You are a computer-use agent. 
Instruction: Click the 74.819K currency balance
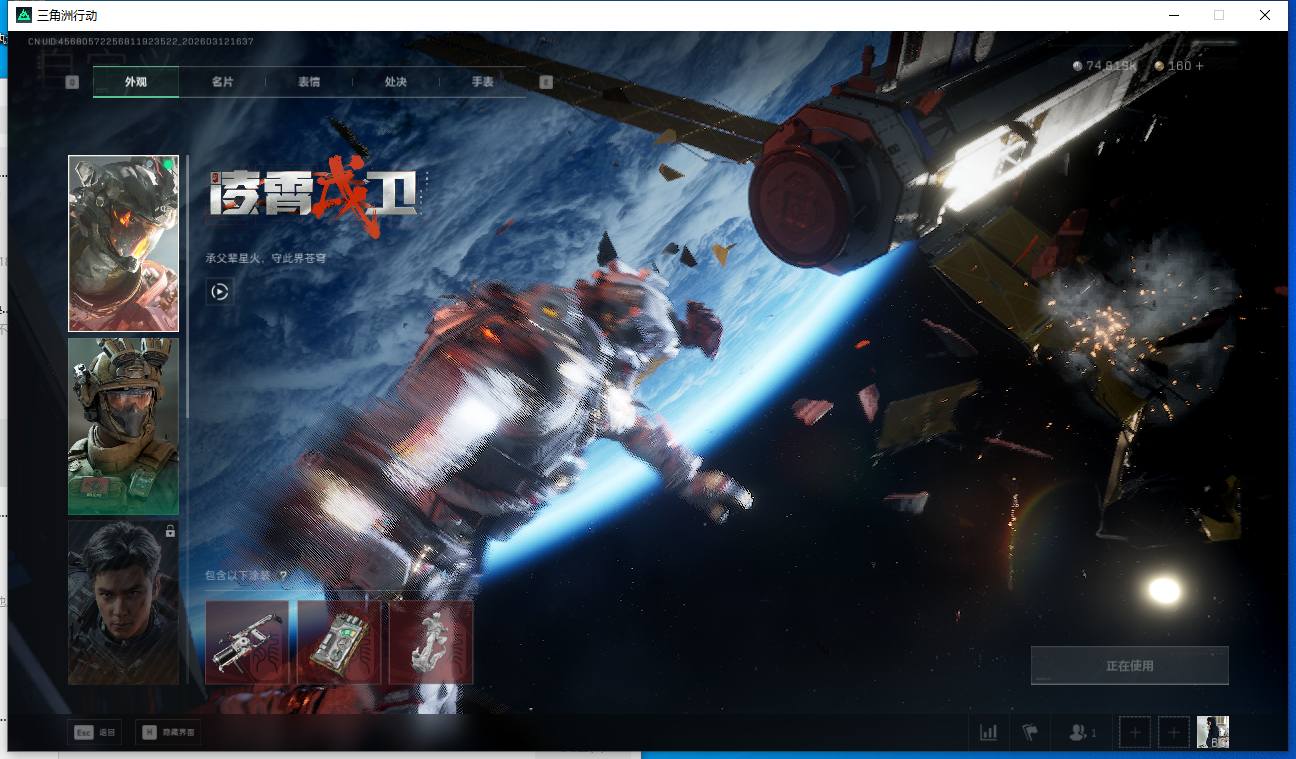(1105, 66)
